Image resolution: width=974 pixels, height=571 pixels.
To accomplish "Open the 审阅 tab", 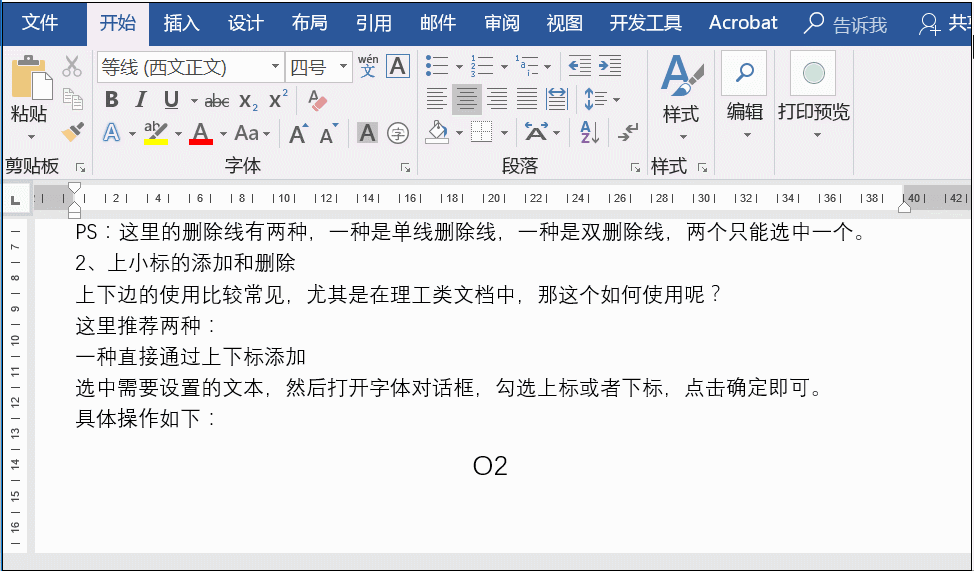I will 501,23.
